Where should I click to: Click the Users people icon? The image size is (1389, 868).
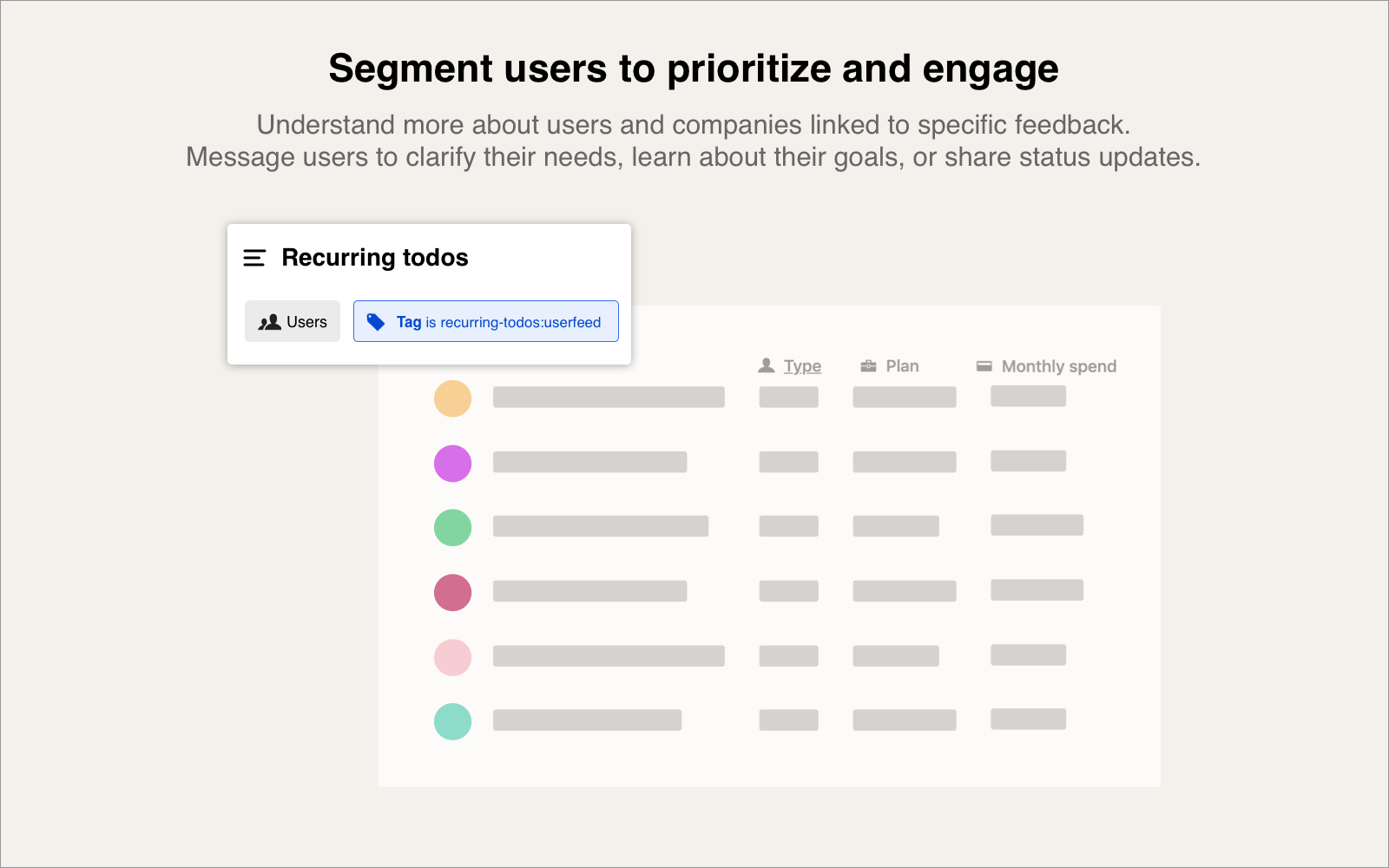269,321
